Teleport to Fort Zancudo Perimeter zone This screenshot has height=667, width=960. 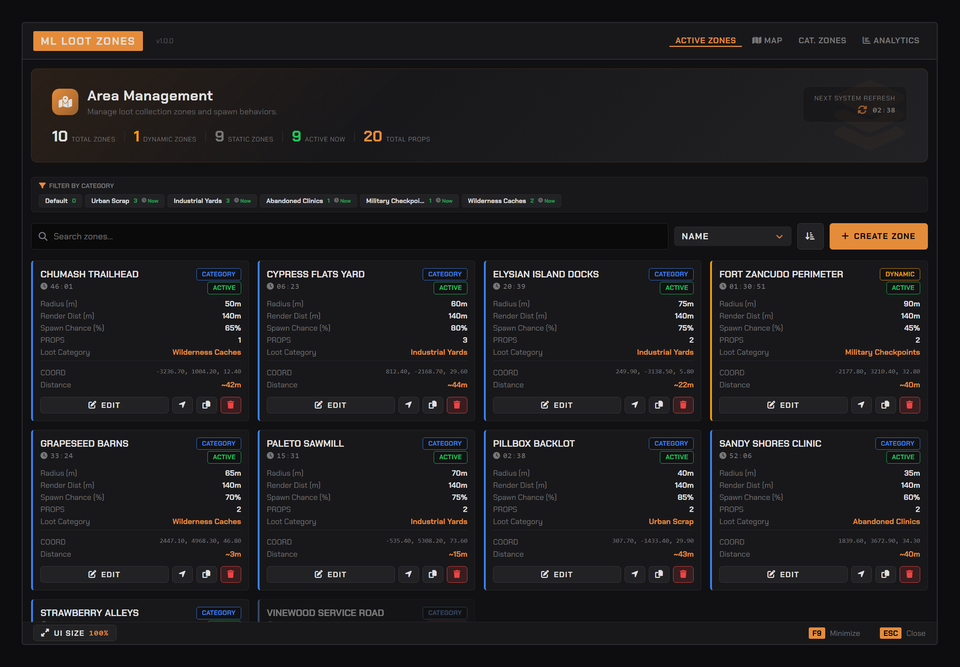861,405
